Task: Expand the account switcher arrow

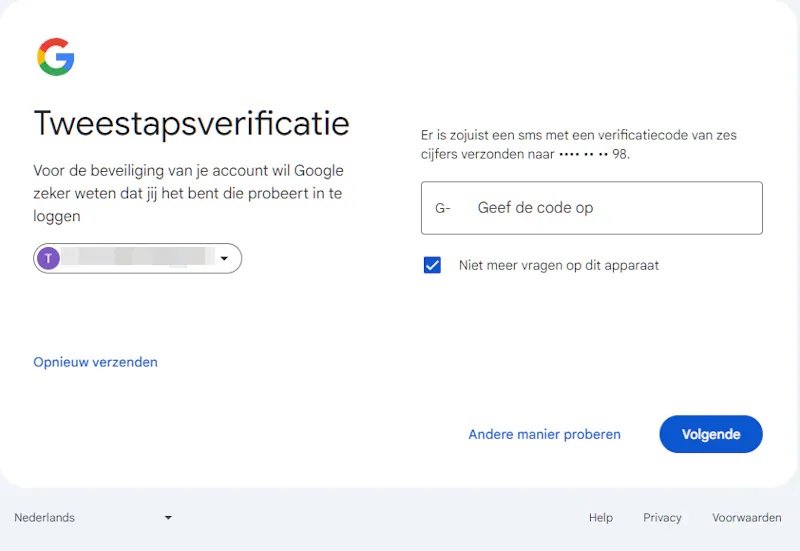Action: (224, 258)
